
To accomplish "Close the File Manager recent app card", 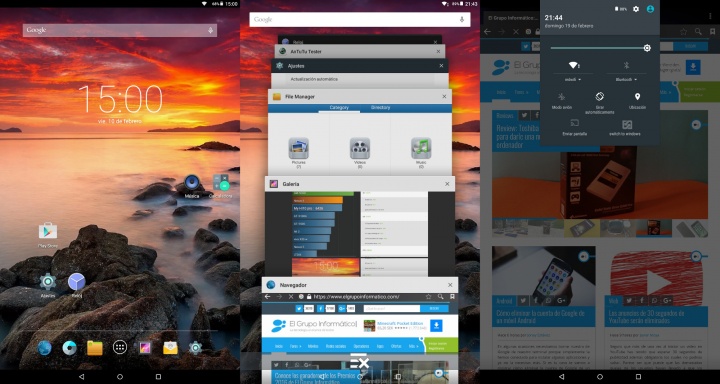I will click(x=444, y=96).
